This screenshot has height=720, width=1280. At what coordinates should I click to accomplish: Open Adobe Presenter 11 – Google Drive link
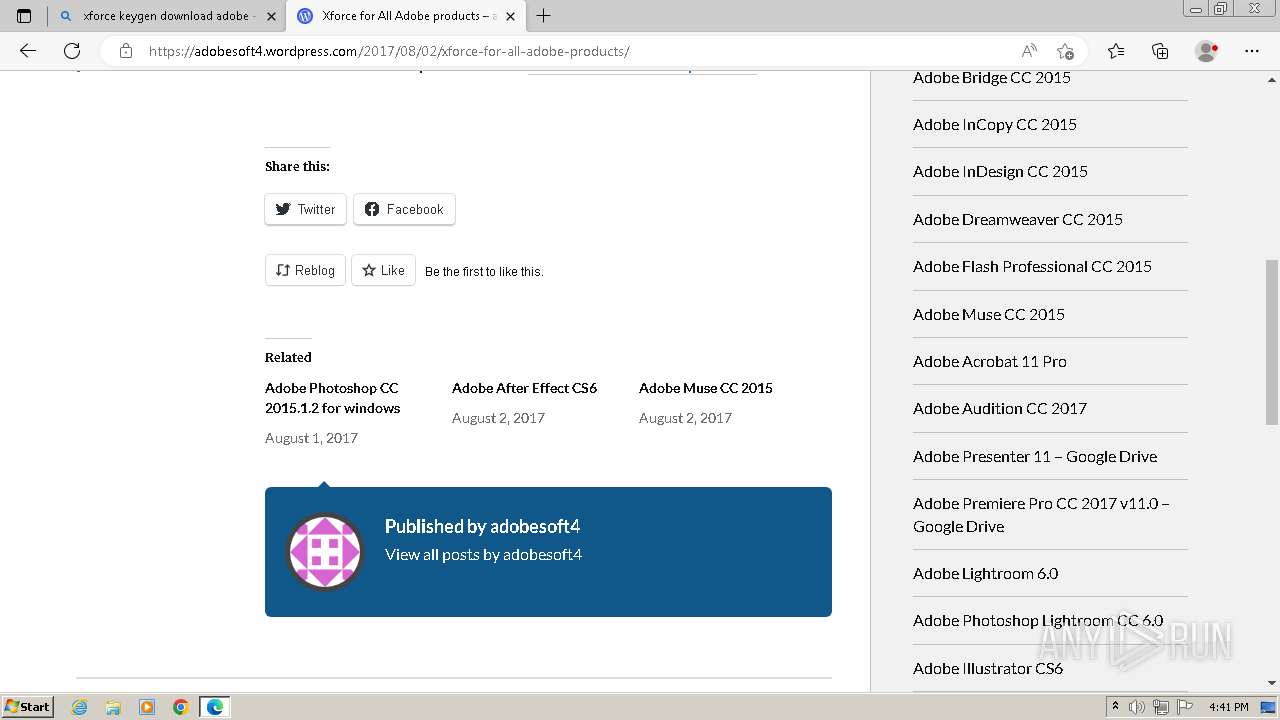[1035, 456]
